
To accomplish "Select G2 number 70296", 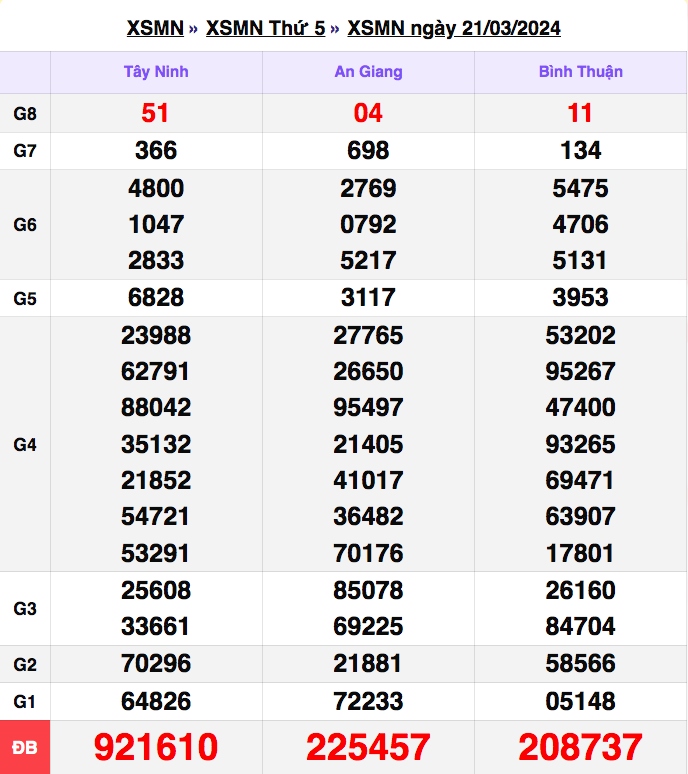I will click(156, 663).
